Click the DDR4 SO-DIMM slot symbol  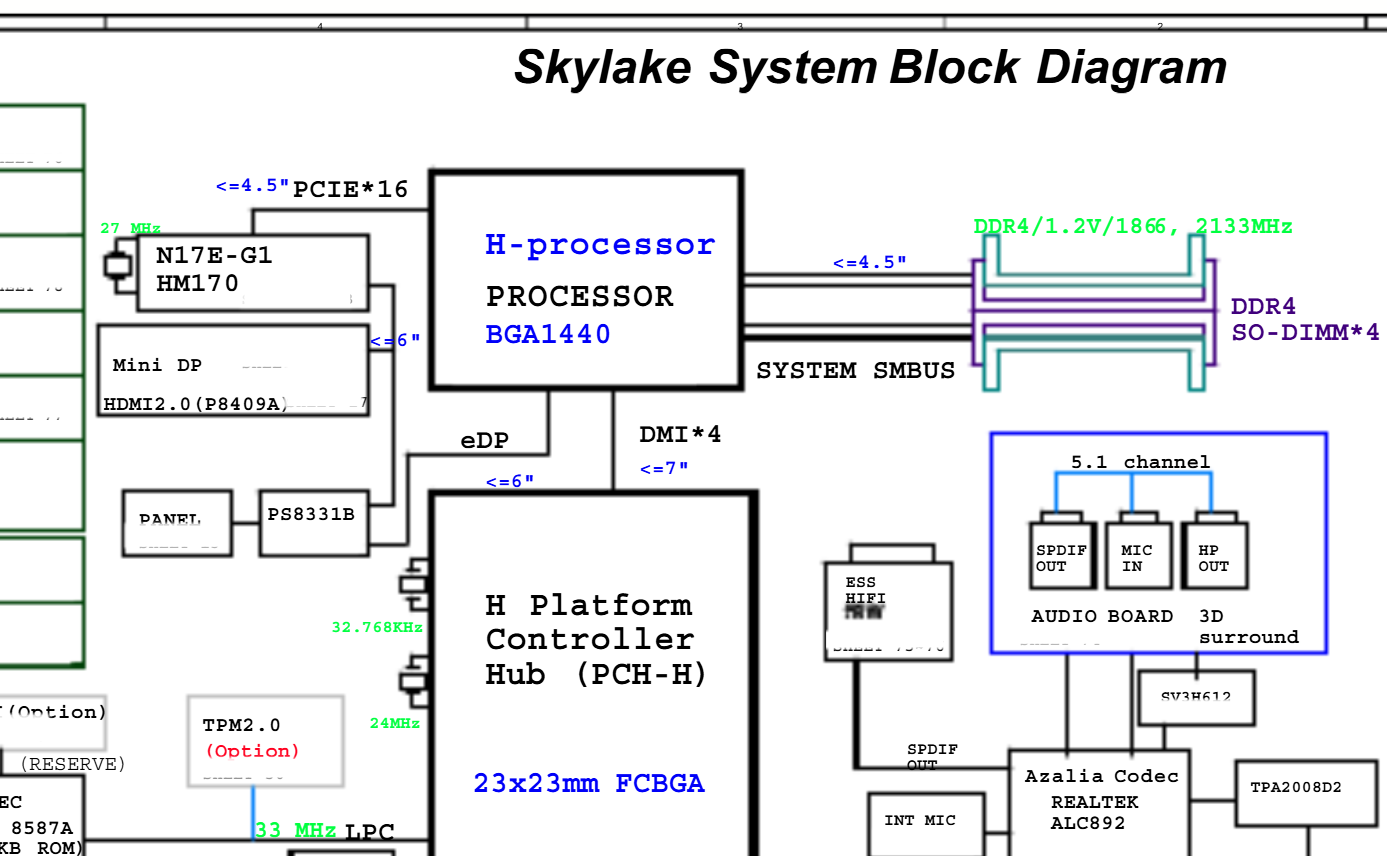click(1095, 324)
